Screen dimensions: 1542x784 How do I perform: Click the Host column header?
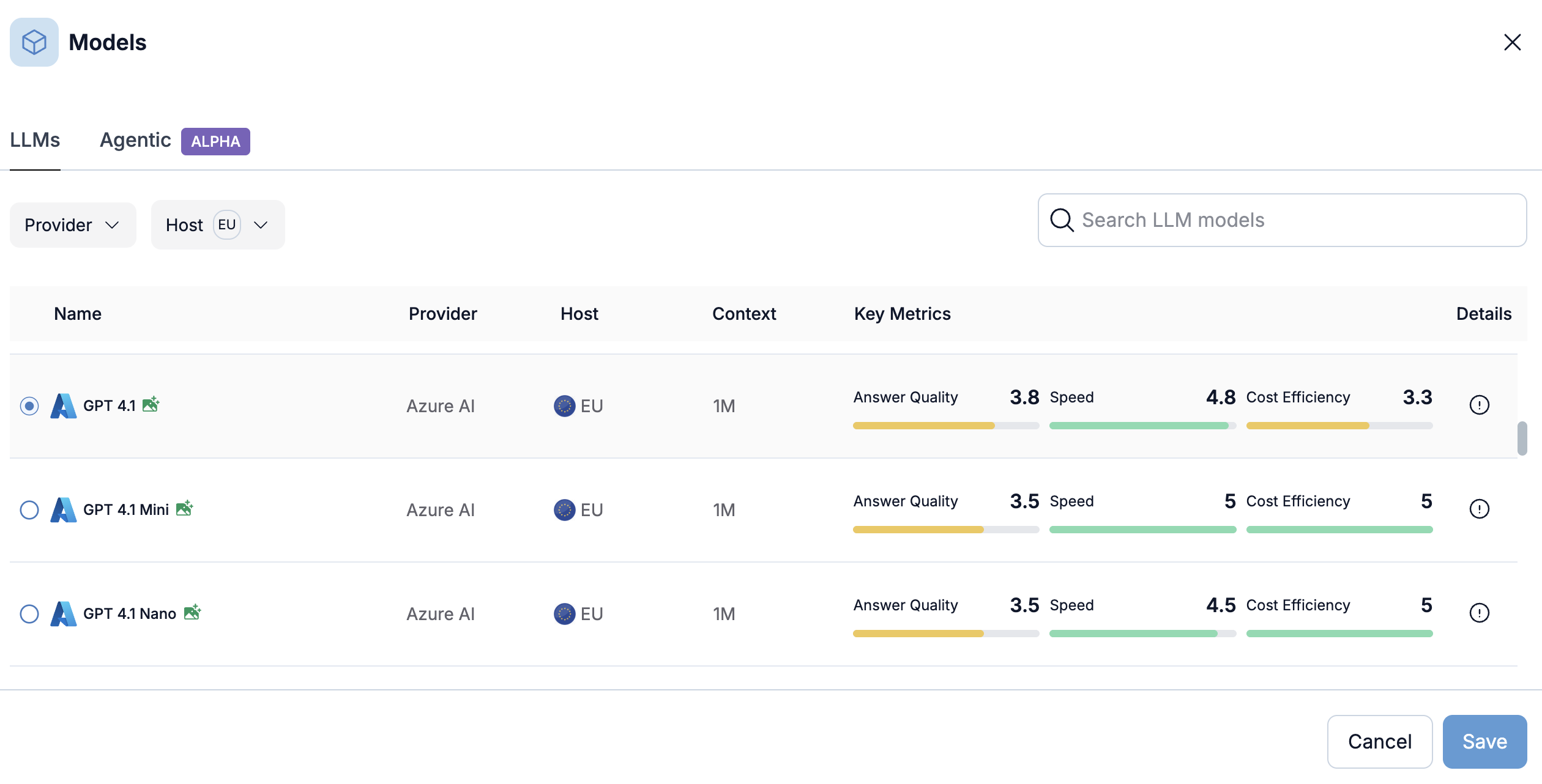(x=579, y=314)
